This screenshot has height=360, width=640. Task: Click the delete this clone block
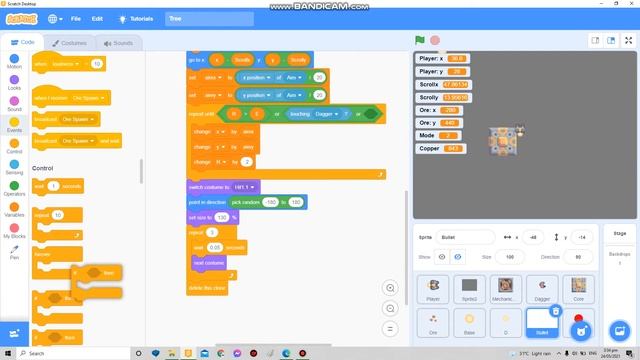tap(207, 288)
